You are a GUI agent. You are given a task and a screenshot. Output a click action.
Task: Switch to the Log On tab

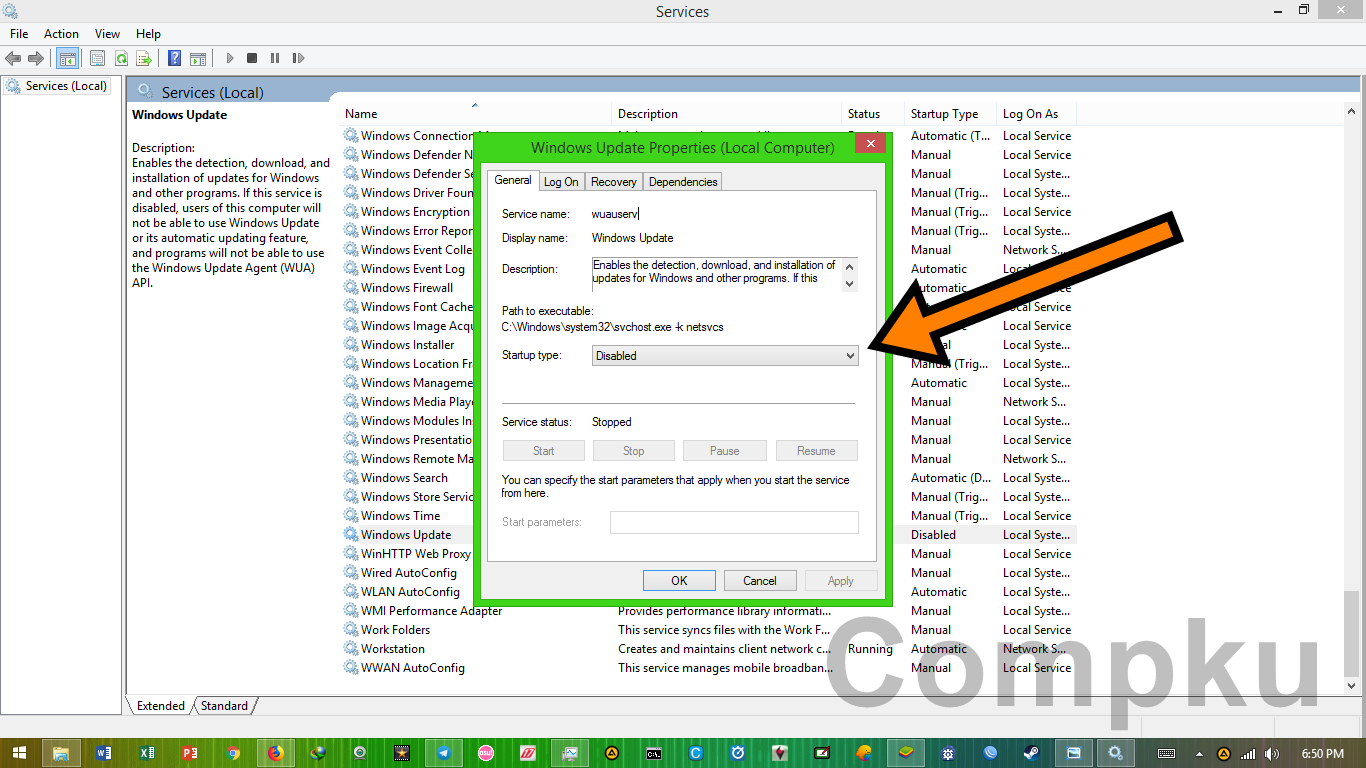click(x=561, y=182)
